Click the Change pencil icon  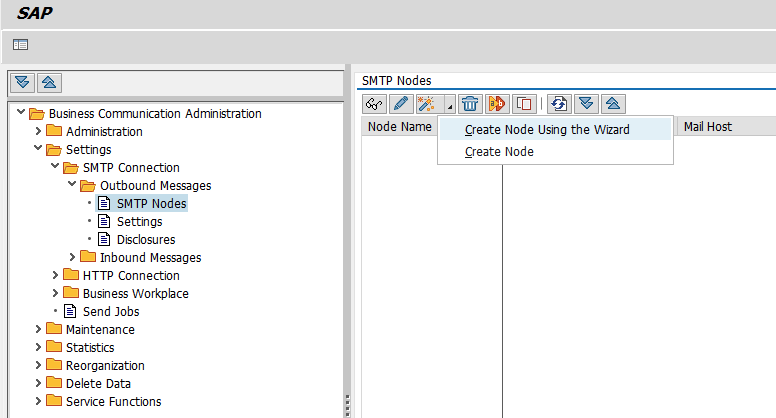[401, 104]
